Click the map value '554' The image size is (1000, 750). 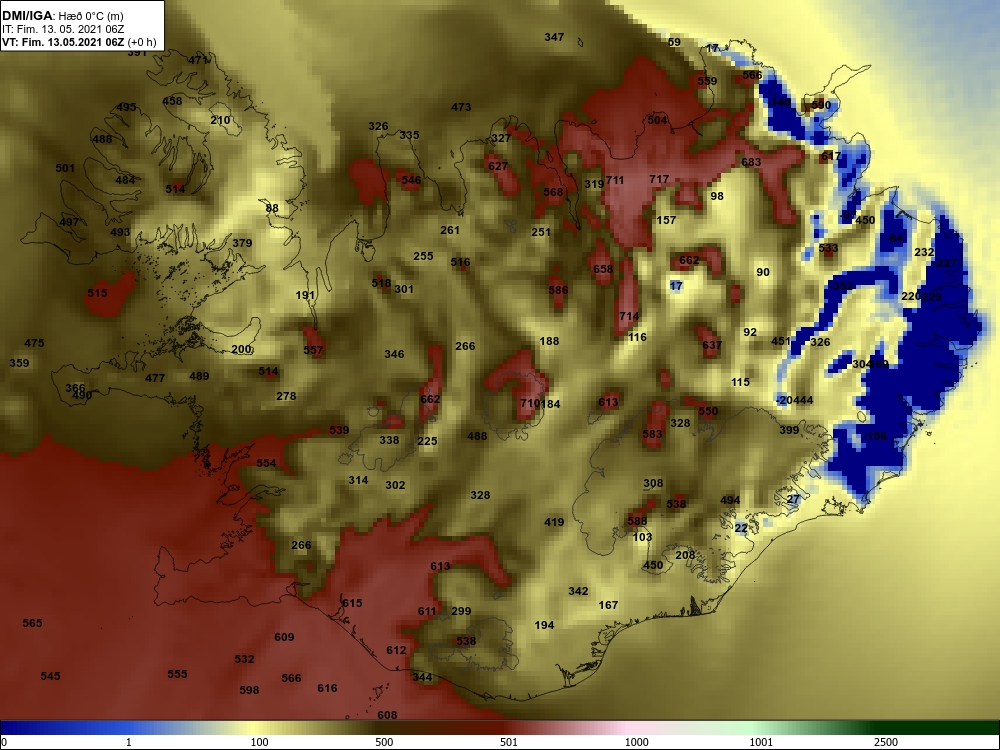pyautogui.click(x=267, y=463)
